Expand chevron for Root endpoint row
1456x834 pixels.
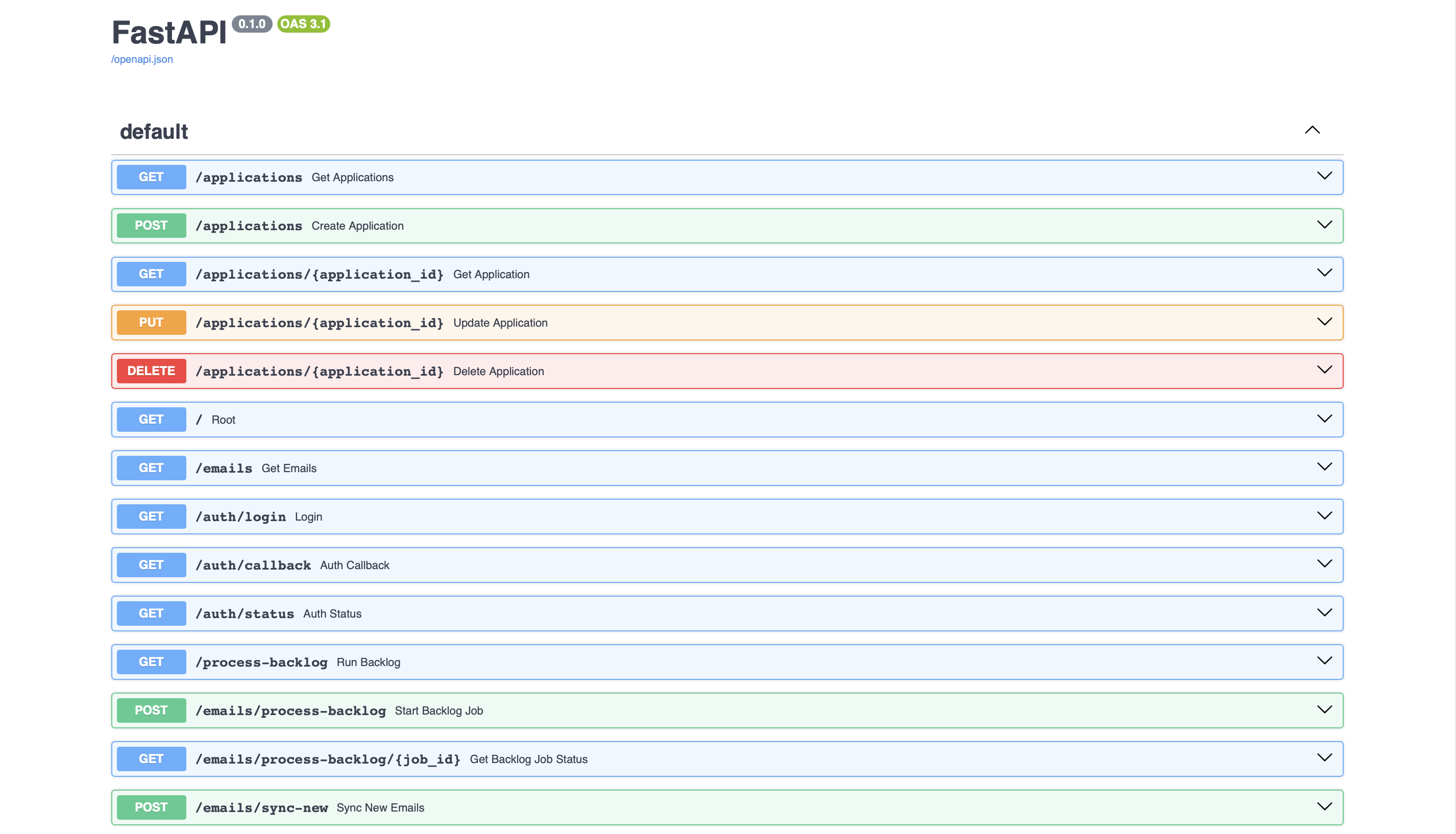click(1325, 418)
